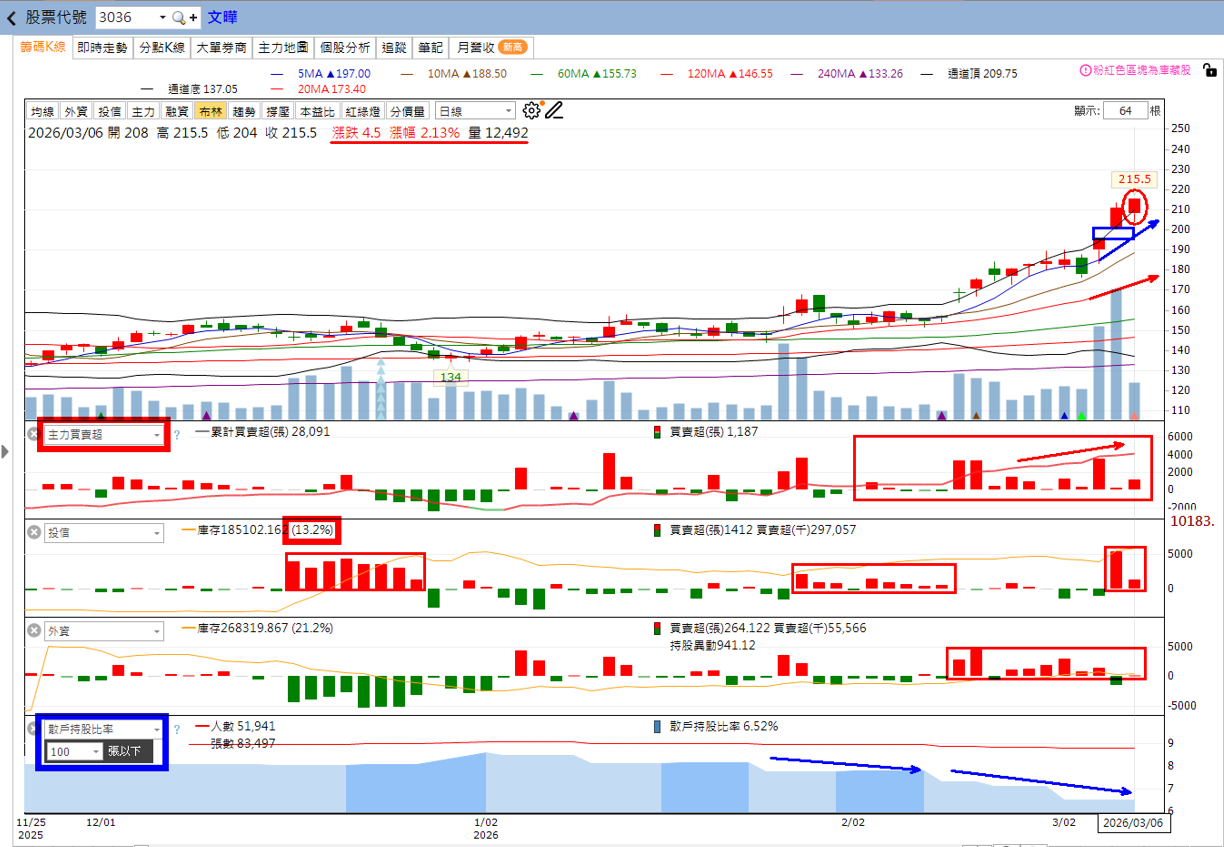Viewport: 1224px width, 847px height.
Task: Click the light-blue upward arrows marker in December
Action: click(380, 389)
